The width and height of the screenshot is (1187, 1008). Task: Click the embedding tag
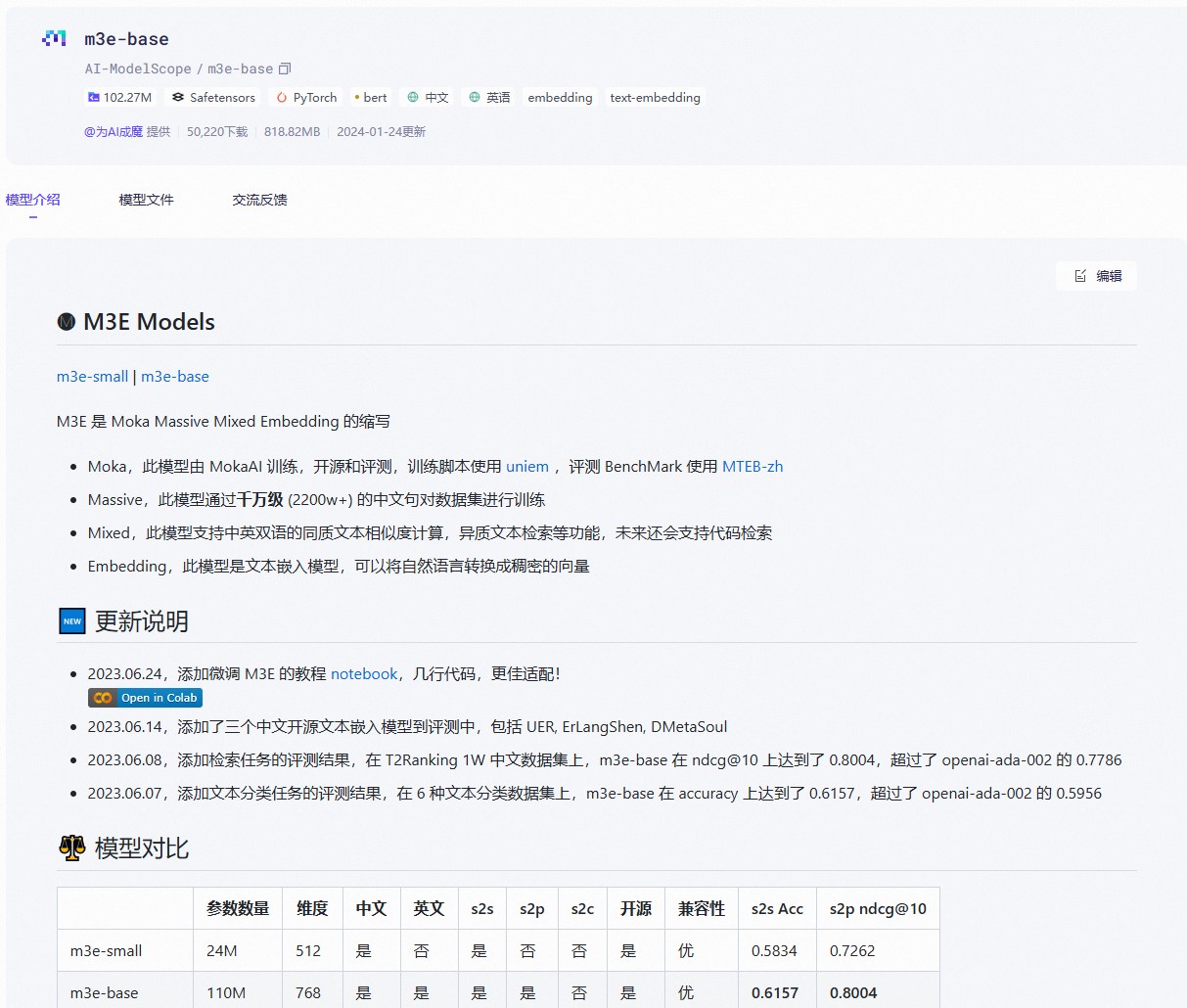[x=560, y=97]
